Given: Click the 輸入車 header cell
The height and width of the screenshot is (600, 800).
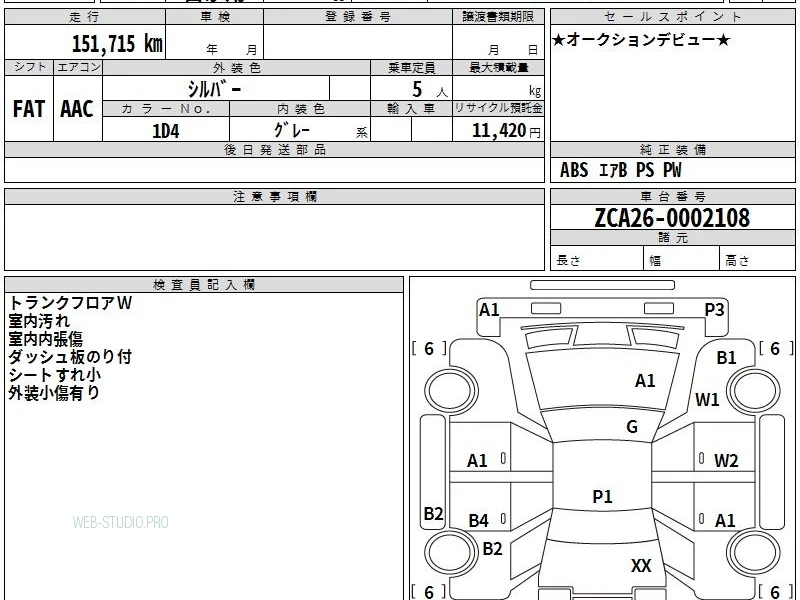Looking at the screenshot, I should point(411,109).
